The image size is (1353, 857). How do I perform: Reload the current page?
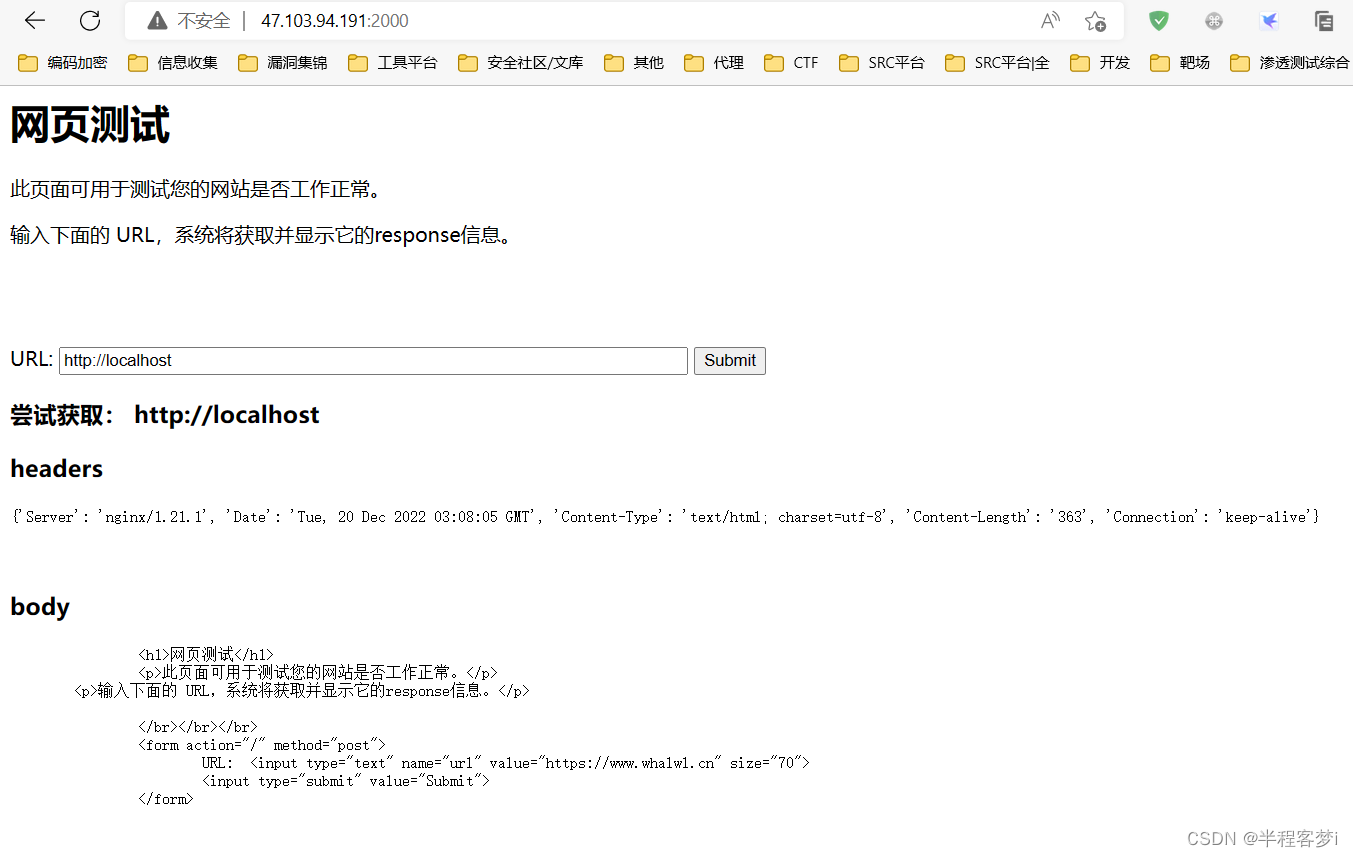point(90,20)
